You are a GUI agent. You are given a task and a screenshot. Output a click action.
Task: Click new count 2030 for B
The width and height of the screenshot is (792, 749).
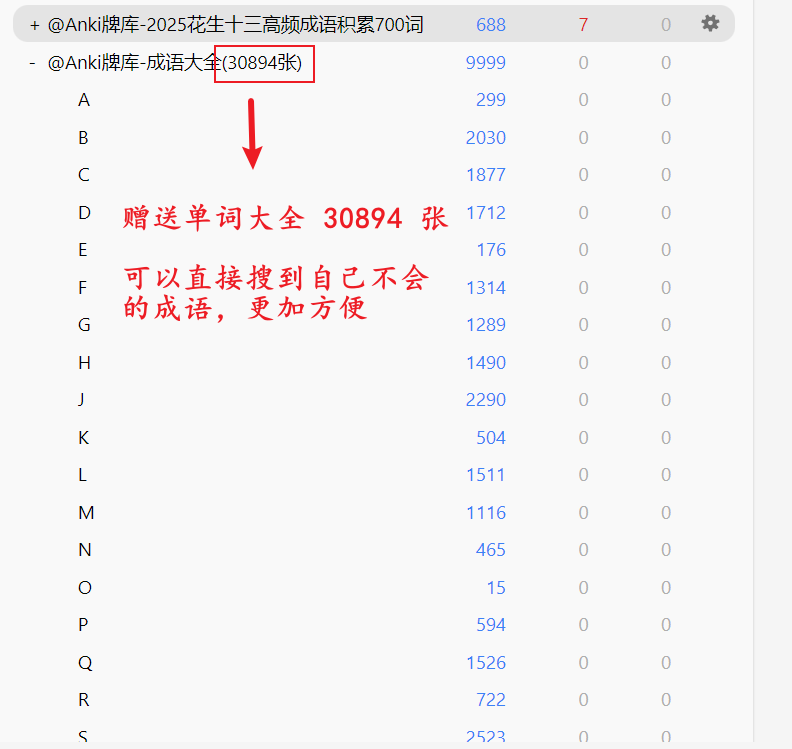click(x=485, y=137)
